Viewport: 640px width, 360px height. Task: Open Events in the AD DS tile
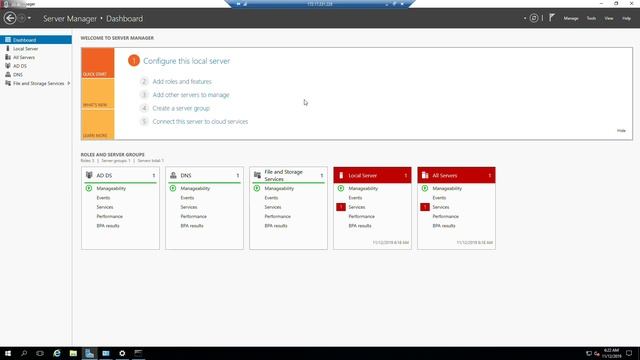(103, 198)
